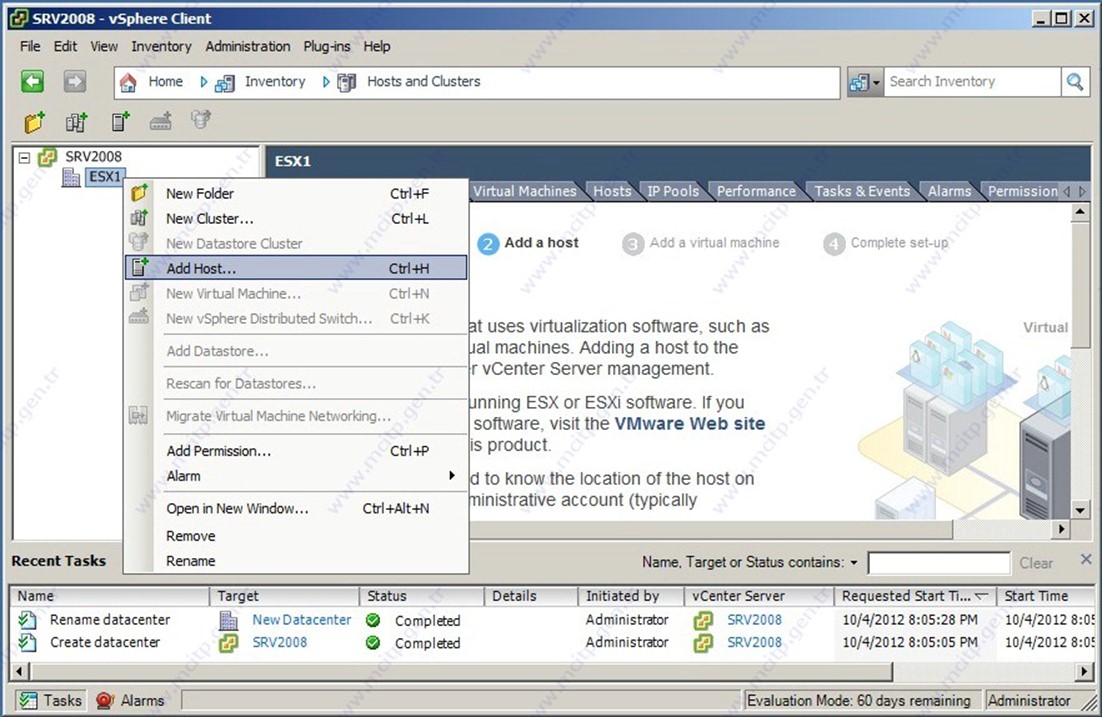The width and height of the screenshot is (1102, 717).
Task: Choose New Cluster... from the context menu
Action: click(296, 219)
